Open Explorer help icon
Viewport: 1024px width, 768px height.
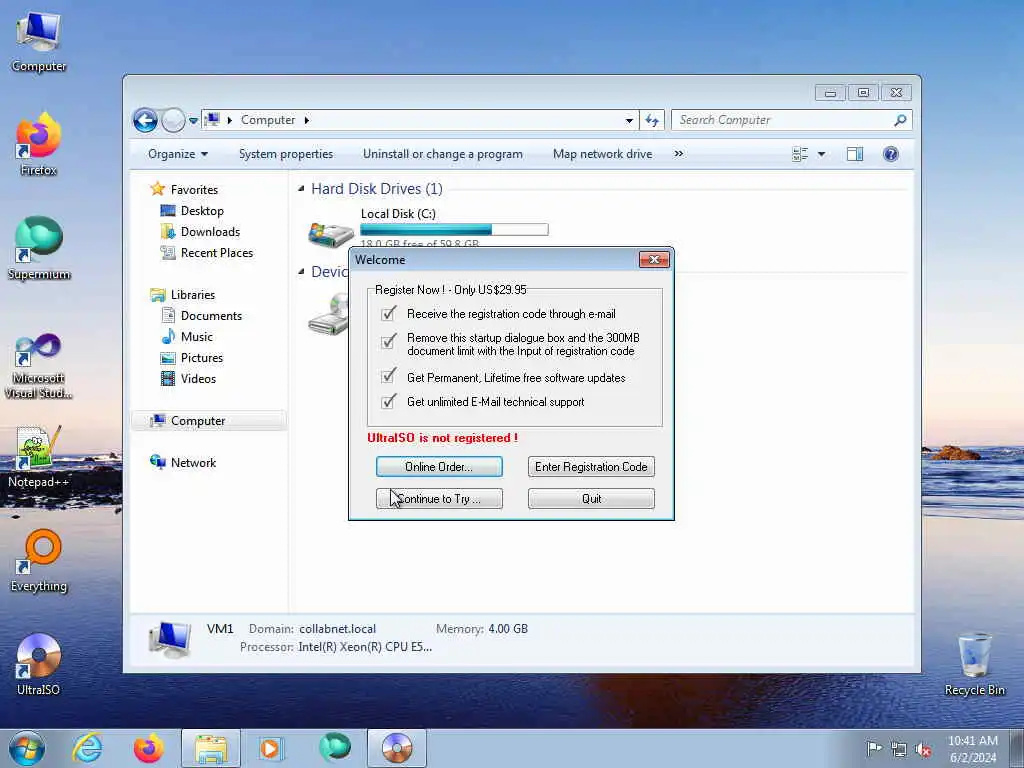891,154
